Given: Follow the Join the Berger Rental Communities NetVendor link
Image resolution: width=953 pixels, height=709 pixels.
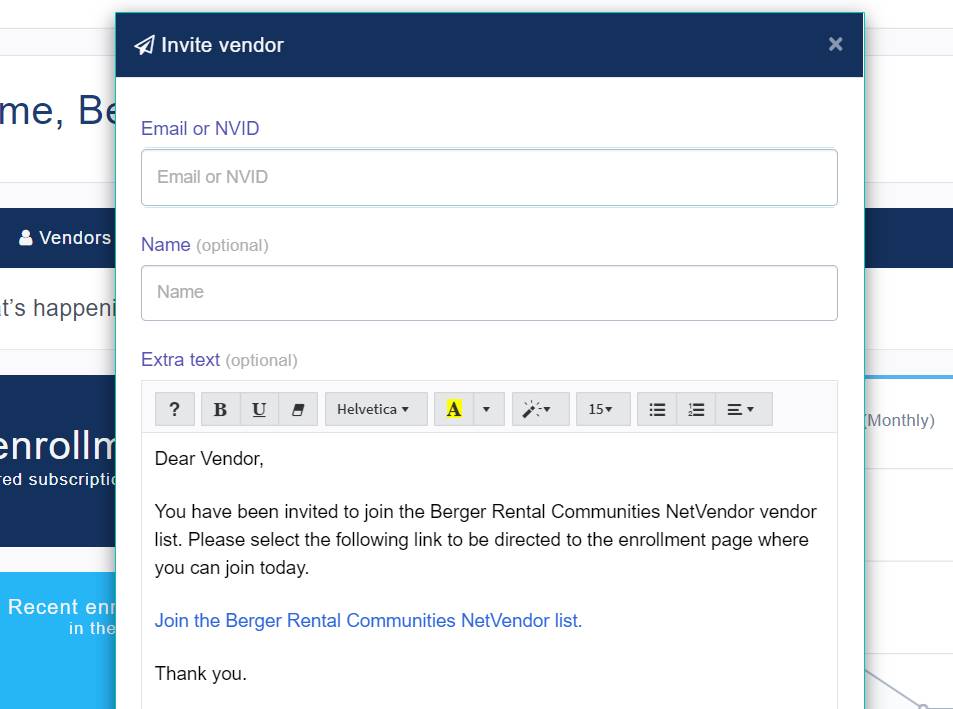Looking at the screenshot, I should point(368,620).
